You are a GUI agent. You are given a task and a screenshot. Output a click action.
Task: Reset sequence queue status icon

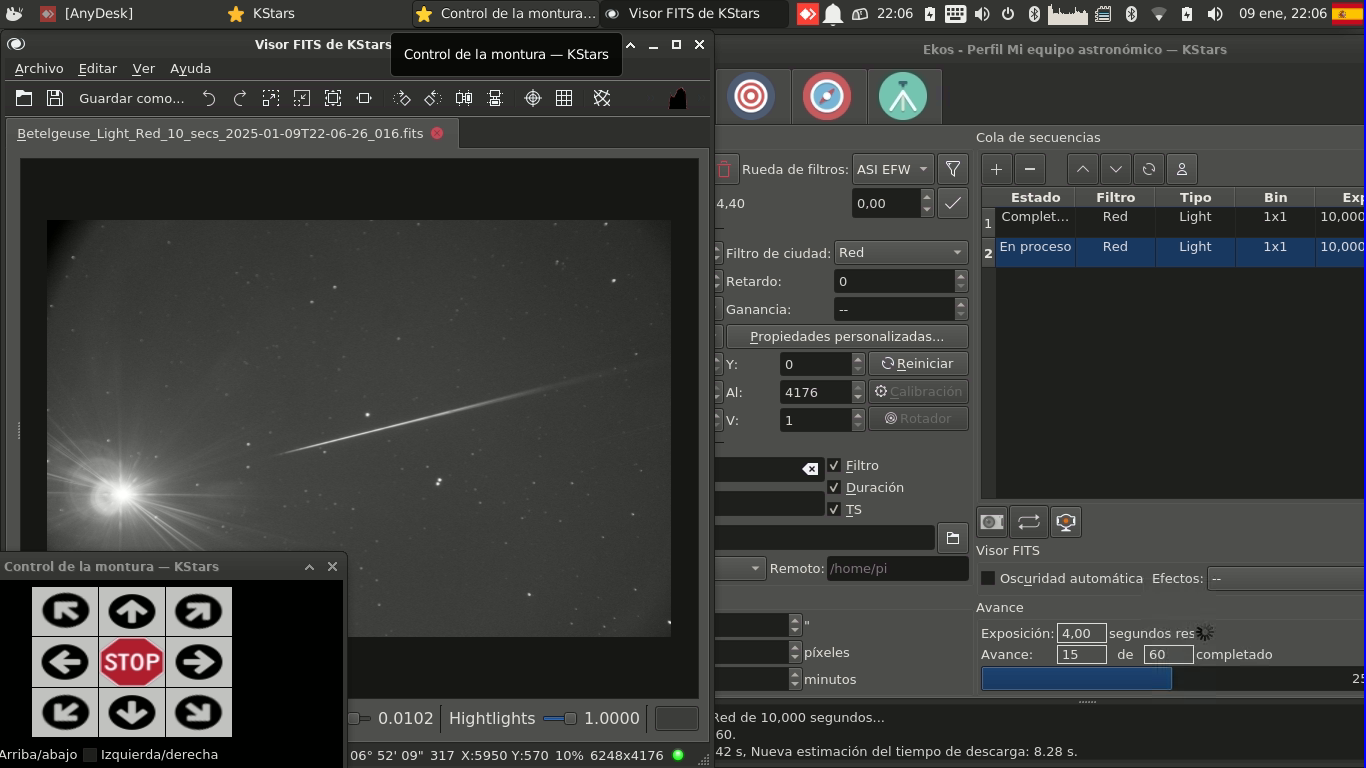[x=1149, y=169]
